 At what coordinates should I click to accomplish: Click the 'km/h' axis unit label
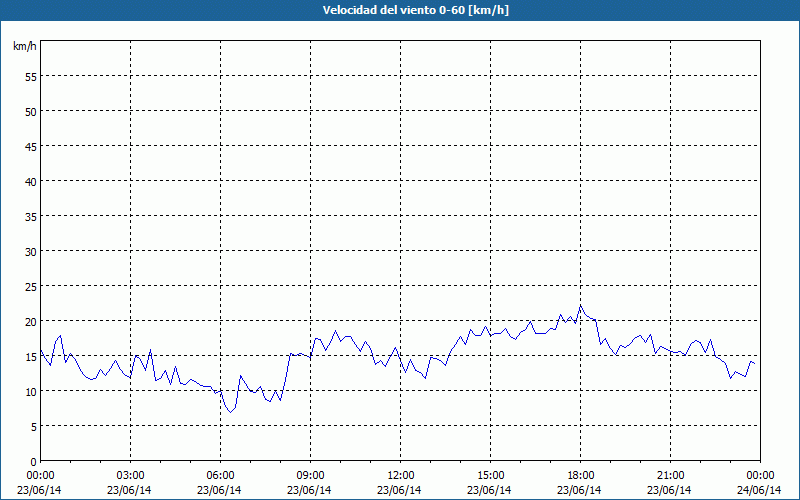tap(25, 46)
